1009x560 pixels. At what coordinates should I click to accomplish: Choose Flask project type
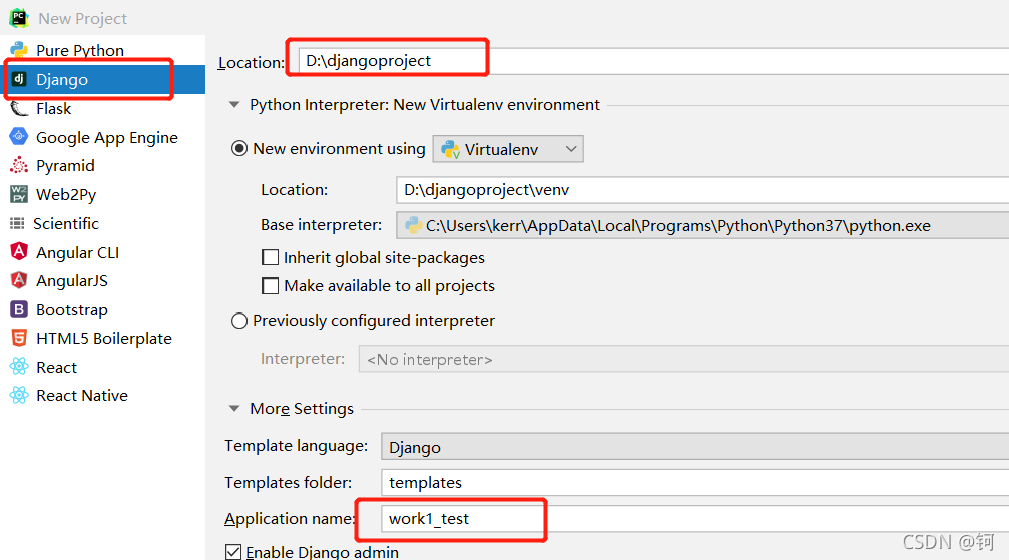(102, 108)
